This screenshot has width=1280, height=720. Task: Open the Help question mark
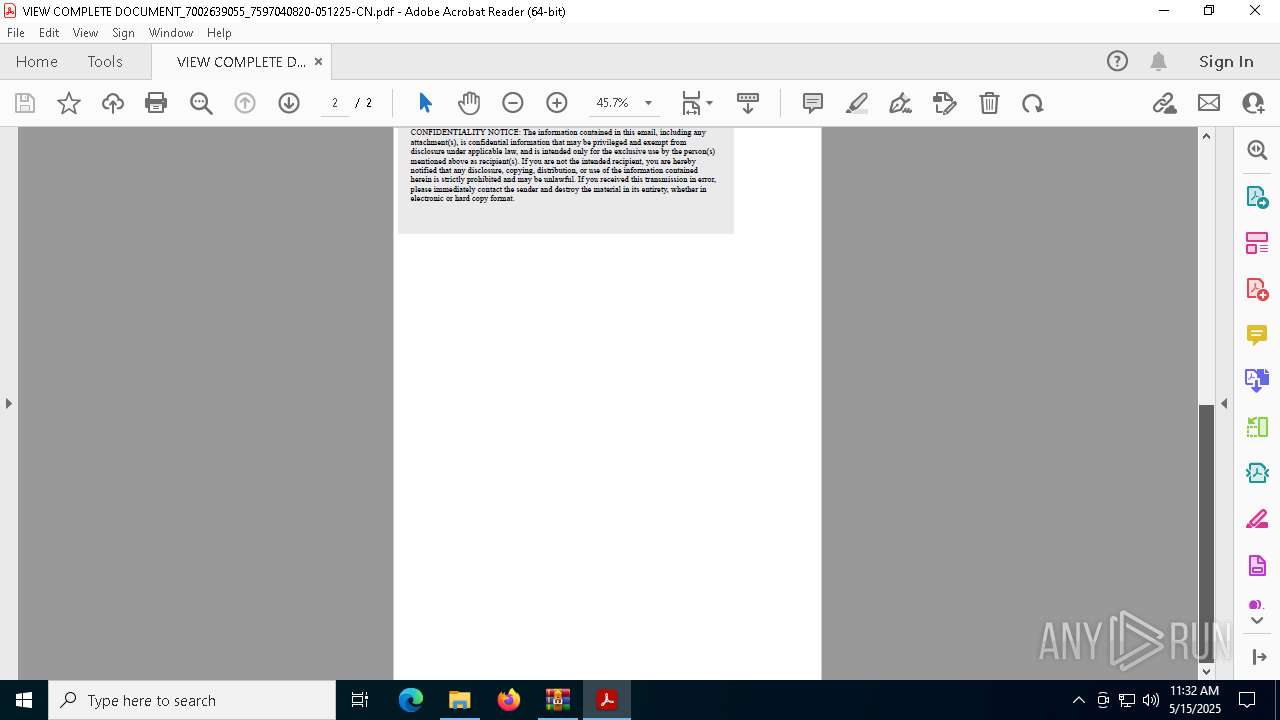coord(1117,61)
